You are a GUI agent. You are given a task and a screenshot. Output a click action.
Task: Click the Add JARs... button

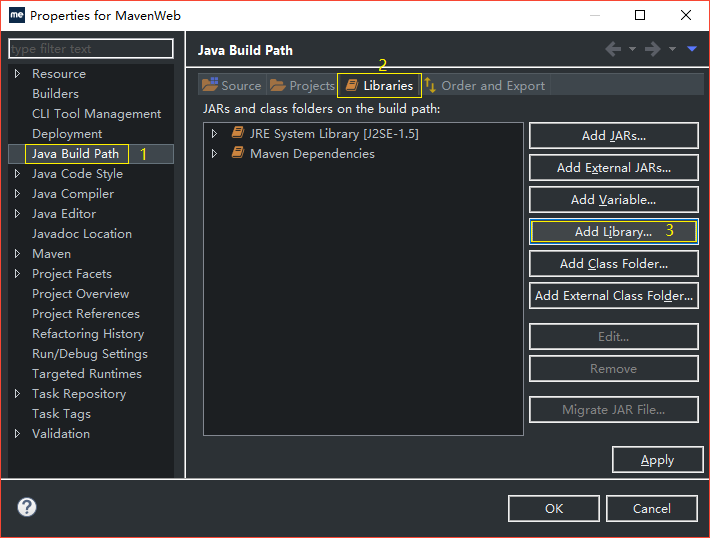tap(614, 135)
